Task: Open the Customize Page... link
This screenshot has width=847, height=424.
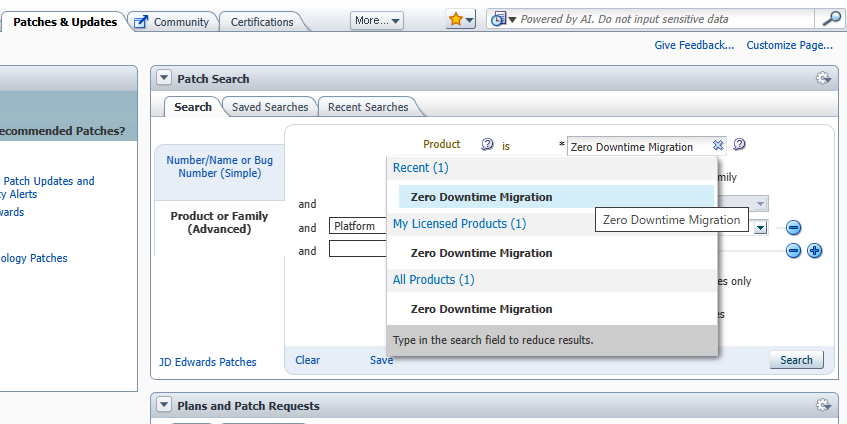Action: point(789,45)
